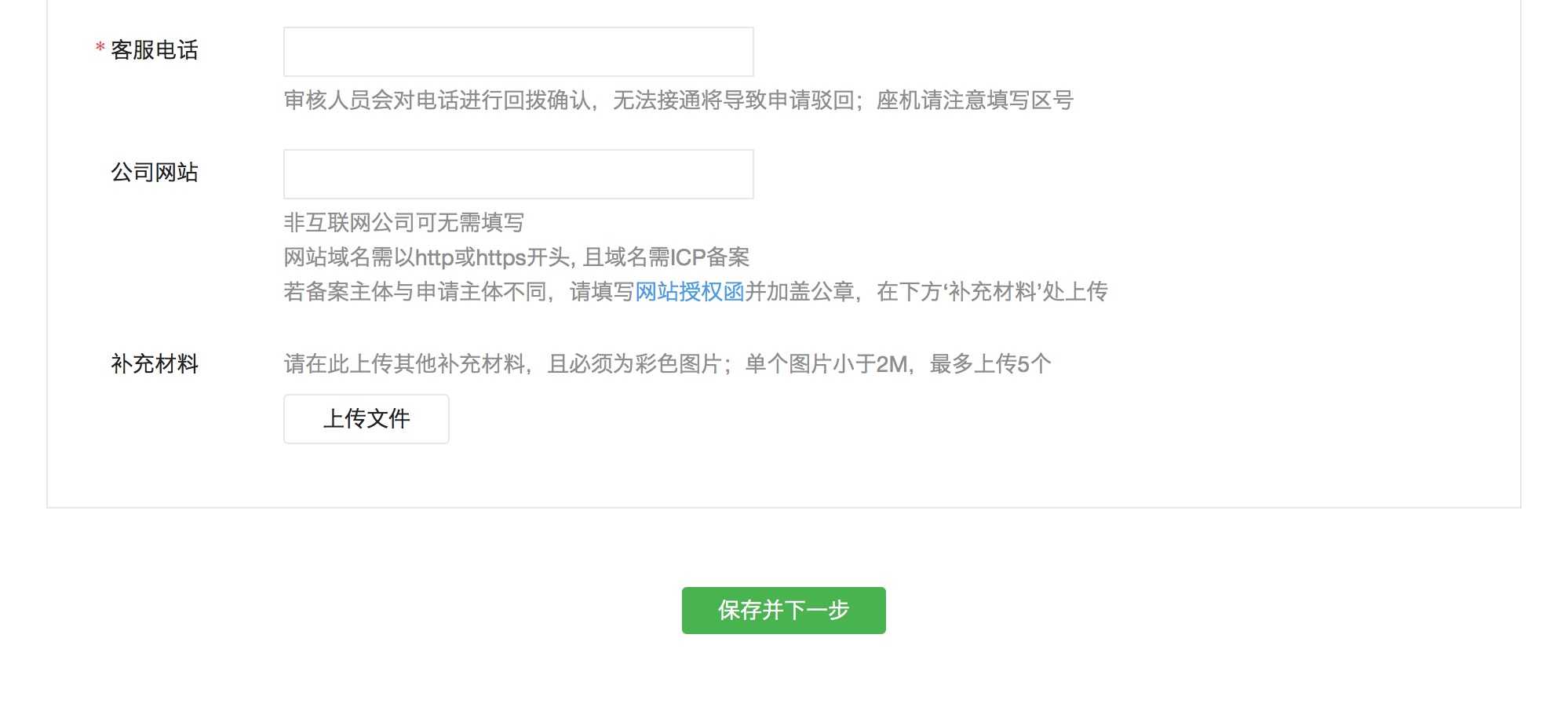Click the 请在此上传其他补充材料 instruction text

[x=403, y=364]
